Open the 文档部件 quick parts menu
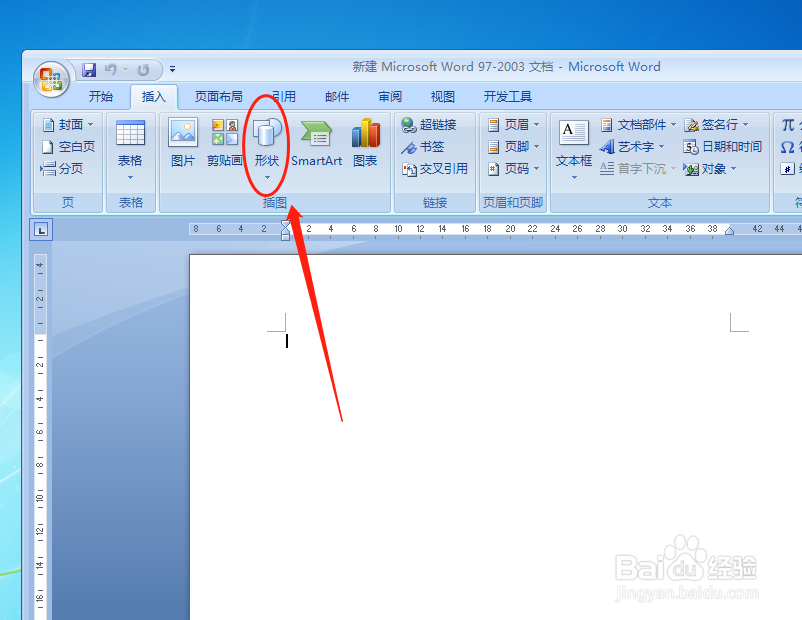 tap(639, 124)
